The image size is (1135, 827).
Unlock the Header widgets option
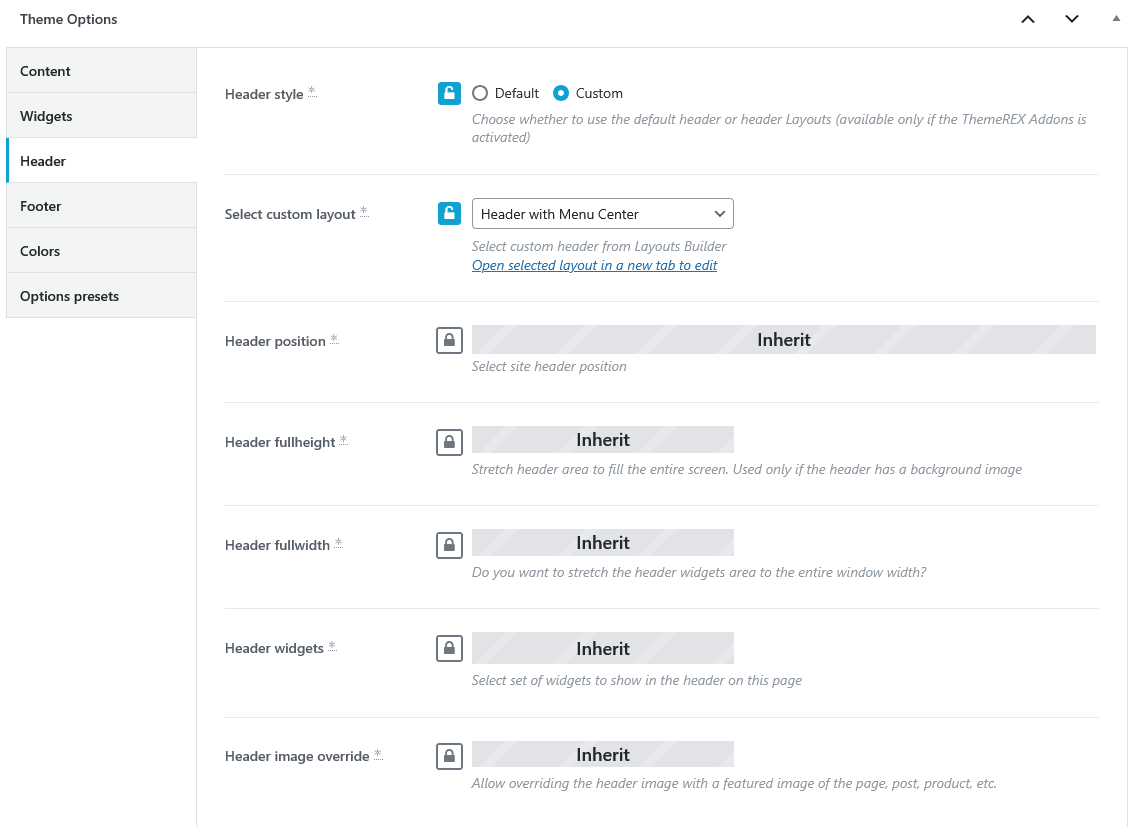[449, 648]
